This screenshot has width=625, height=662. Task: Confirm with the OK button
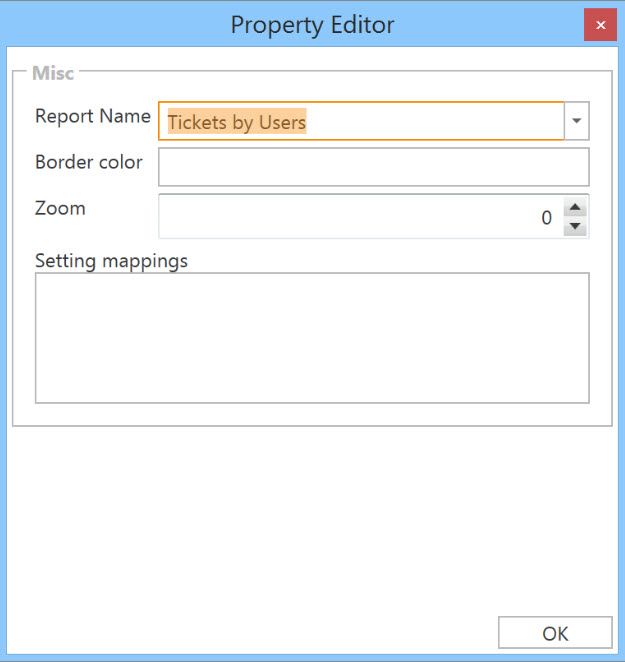pos(555,632)
